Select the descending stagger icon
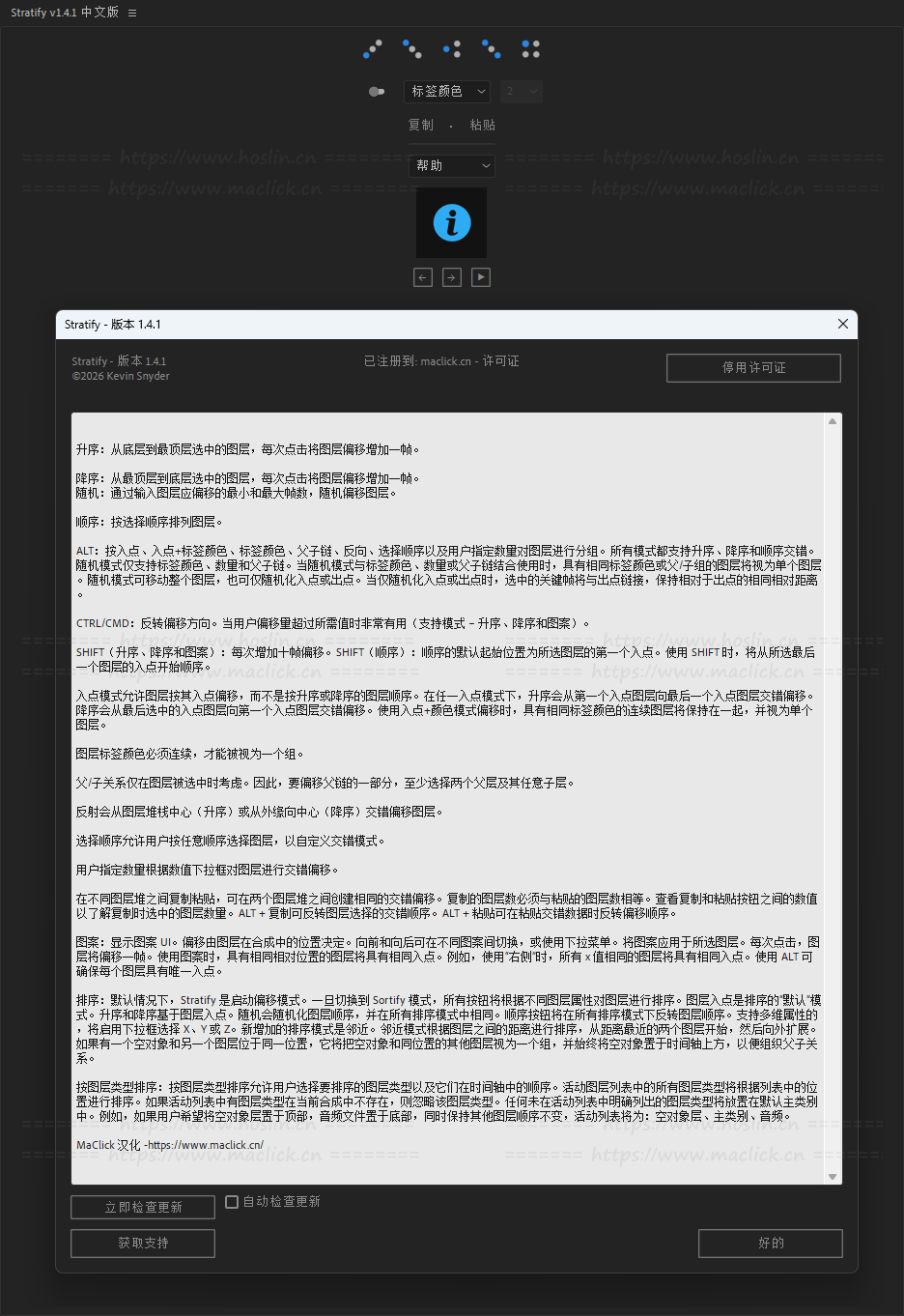This screenshot has width=904, height=1316. pyautogui.click(x=411, y=48)
